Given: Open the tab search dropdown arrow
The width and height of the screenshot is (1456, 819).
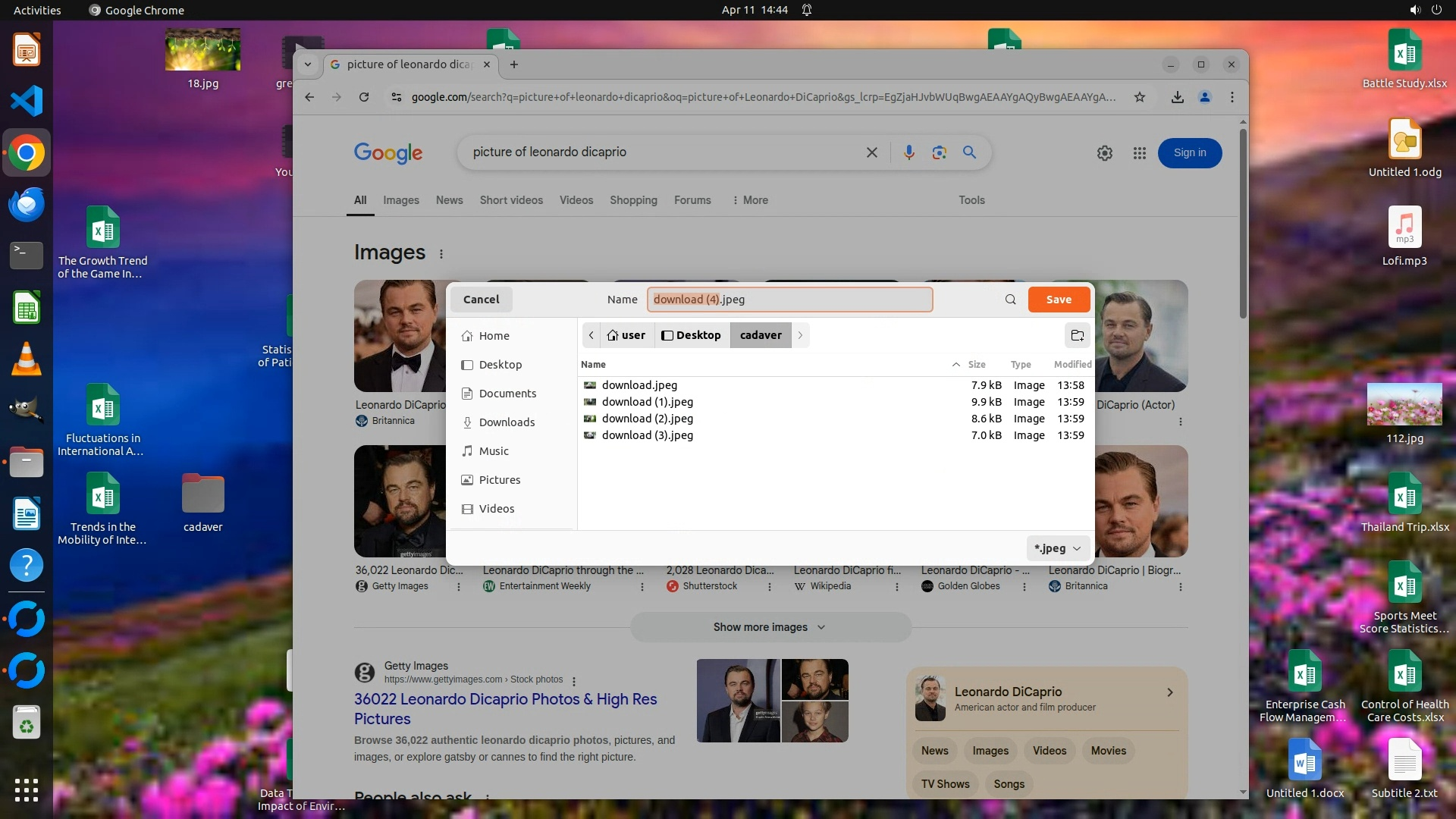Looking at the screenshot, I should [x=308, y=64].
